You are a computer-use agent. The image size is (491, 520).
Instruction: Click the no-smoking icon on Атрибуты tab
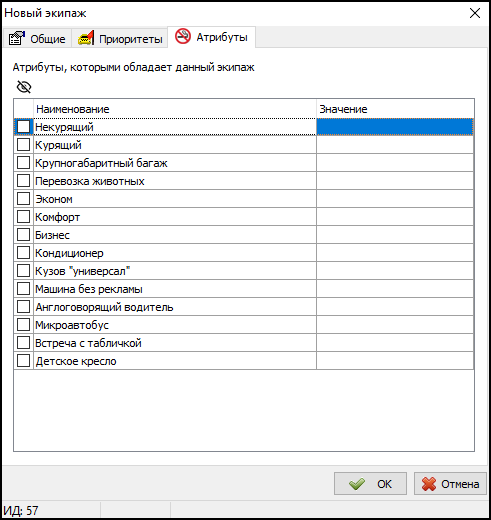tap(183, 36)
